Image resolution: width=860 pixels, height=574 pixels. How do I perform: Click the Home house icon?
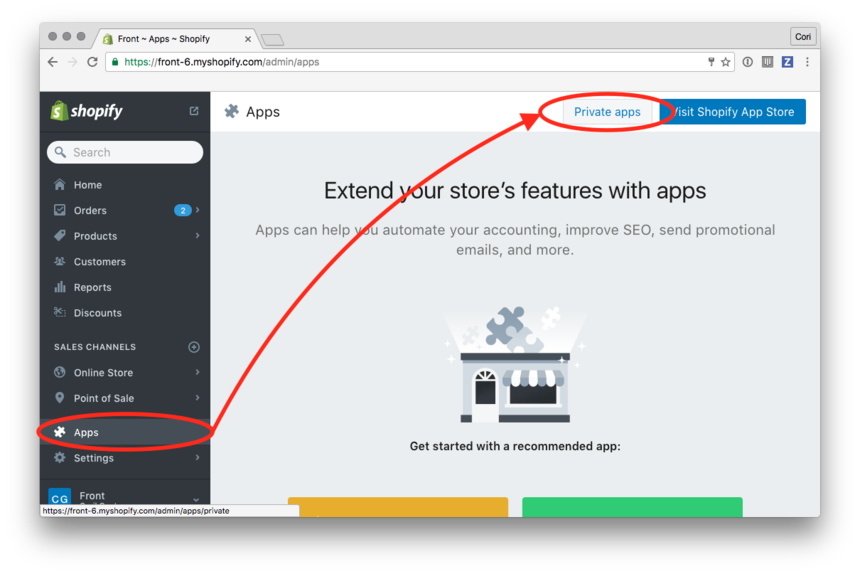(60, 184)
